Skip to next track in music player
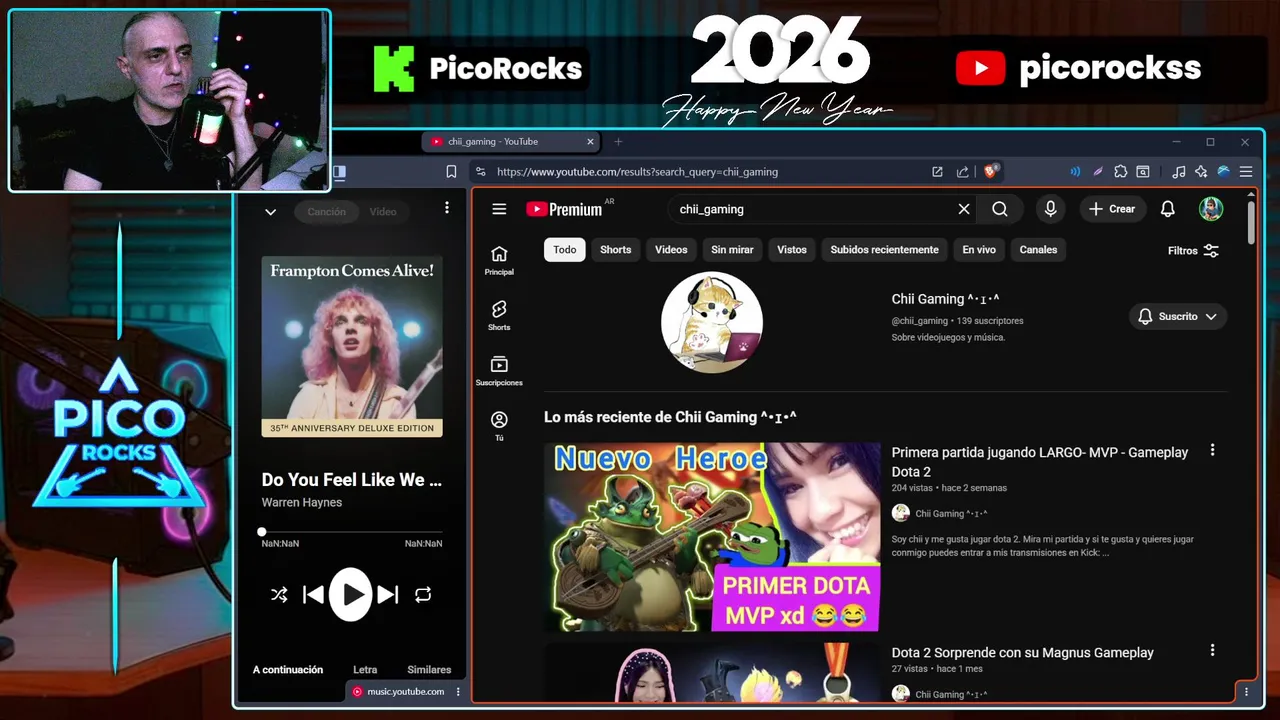The width and height of the screenshot is (1280, 720). 388,594
